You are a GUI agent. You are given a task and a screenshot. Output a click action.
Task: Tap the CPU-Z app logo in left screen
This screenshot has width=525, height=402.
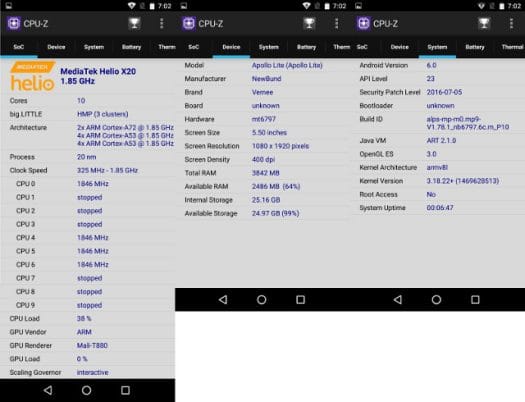click(x=14, y=23)
